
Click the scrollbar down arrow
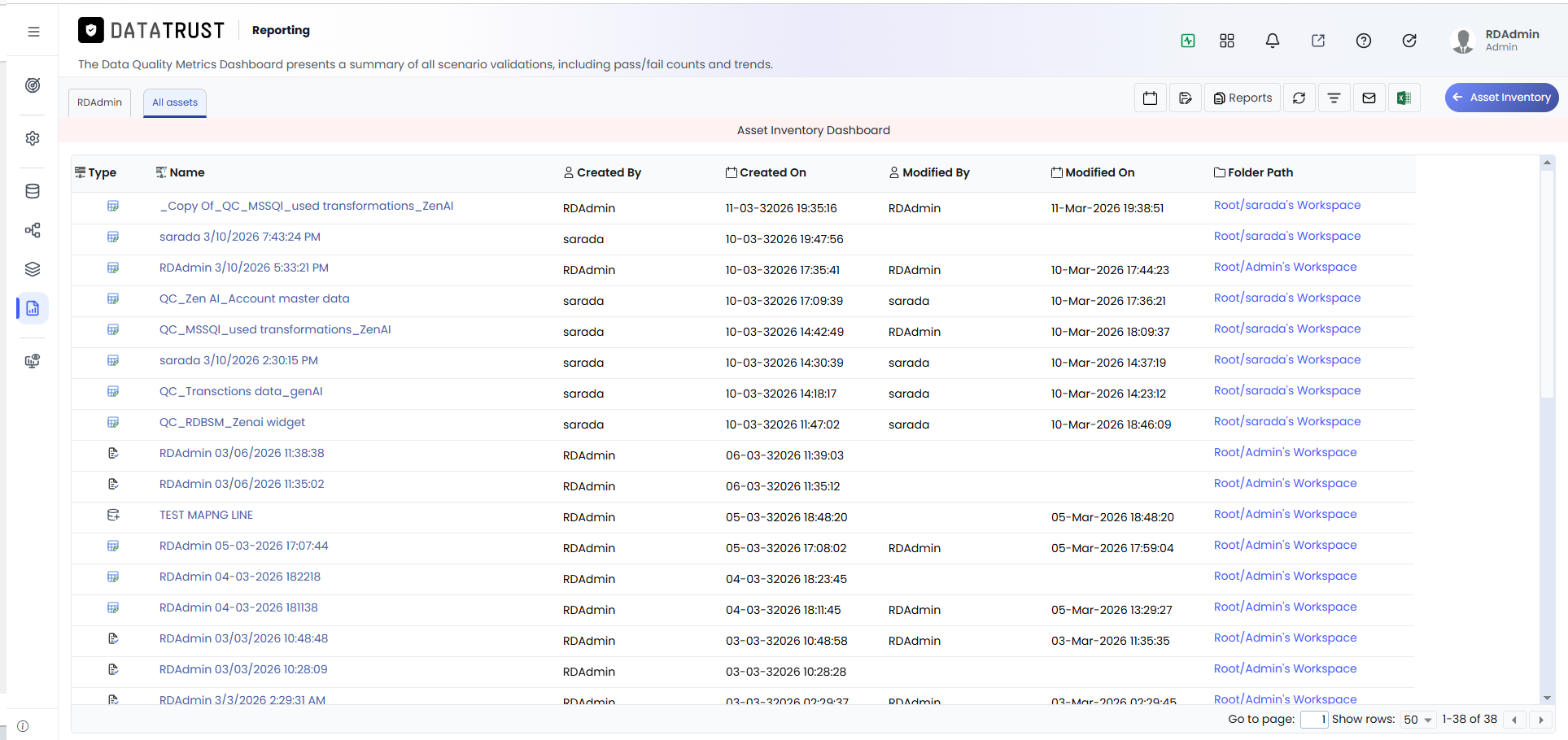[x=1547, y=698]
